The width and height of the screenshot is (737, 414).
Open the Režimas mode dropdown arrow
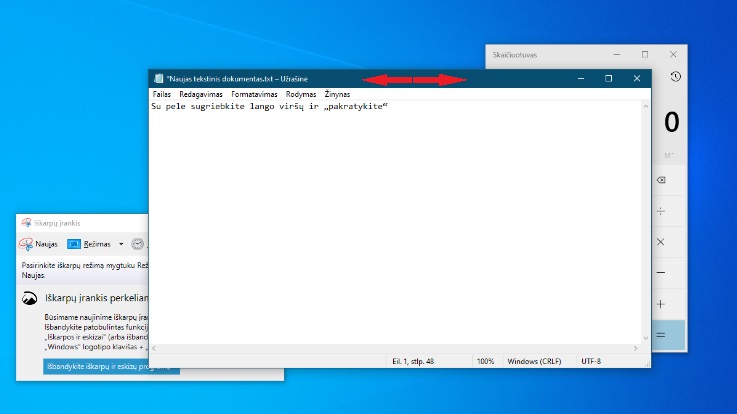pyautogui.click(x=121, y=244)
